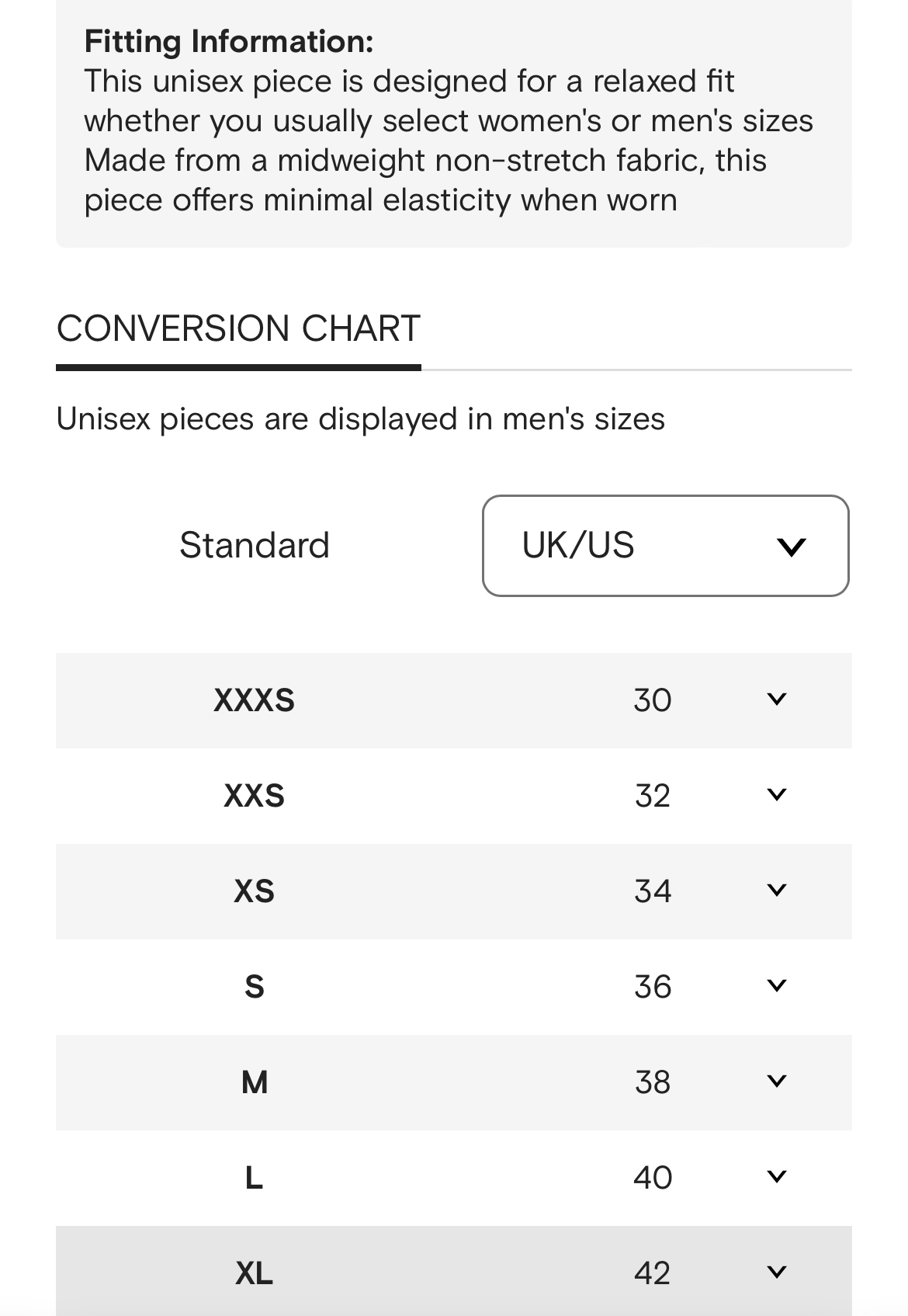Select the CONVERSION CHART tab
Viewport: 908px width, 1316px height.
238,329
